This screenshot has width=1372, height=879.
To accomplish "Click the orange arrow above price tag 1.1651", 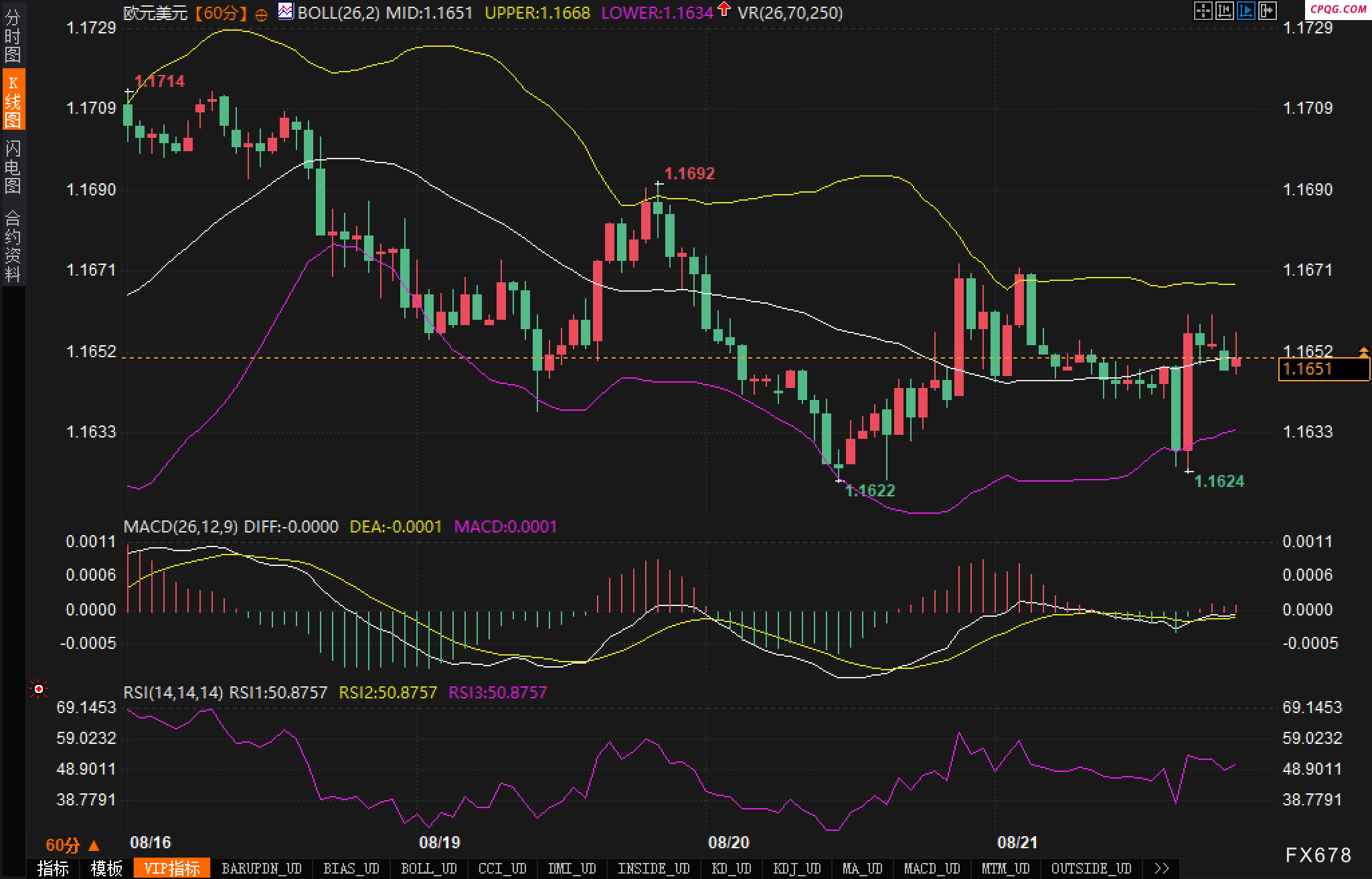I will pyautogui.click(x=1363, y=351).
